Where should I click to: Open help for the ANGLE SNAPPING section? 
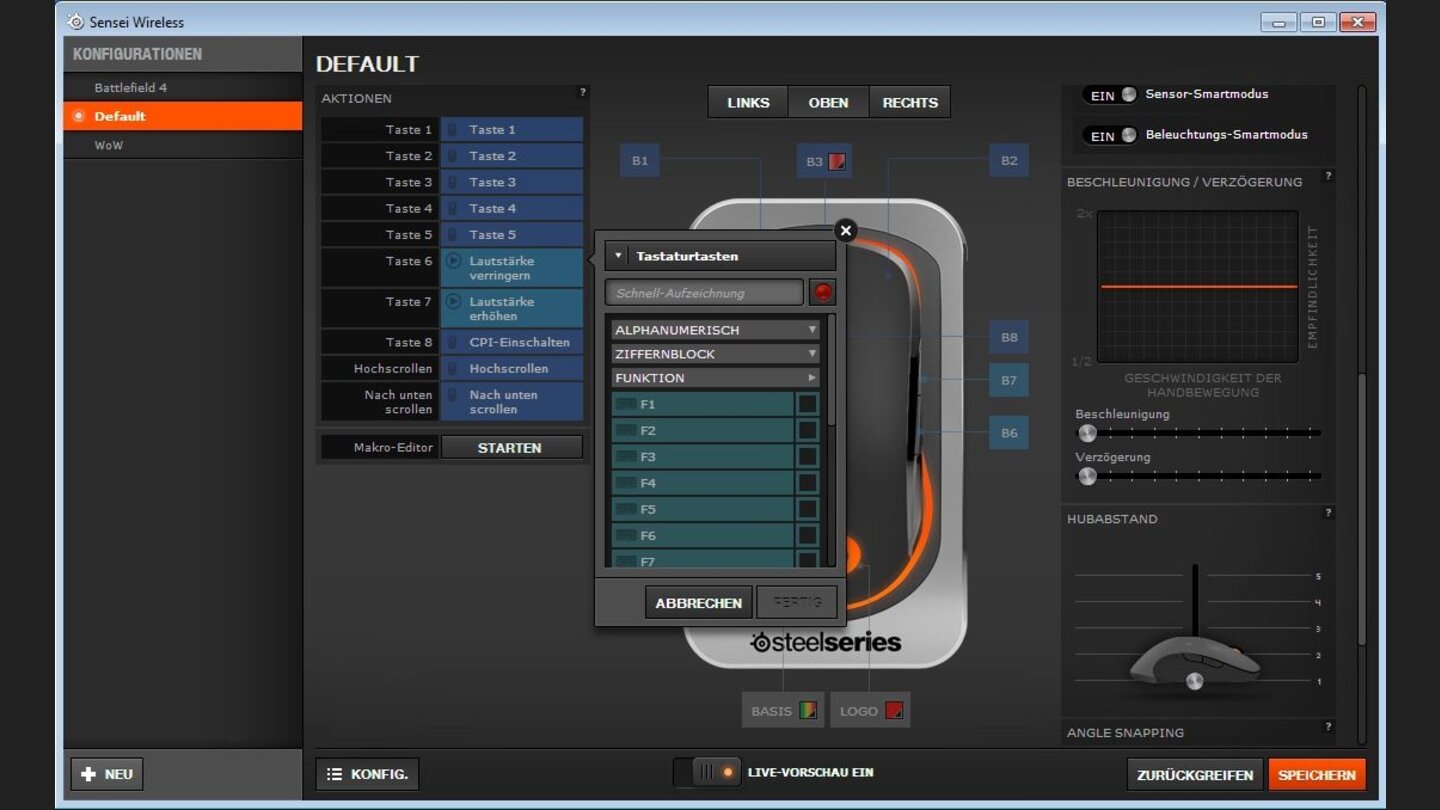click(x=1328, y=727)
